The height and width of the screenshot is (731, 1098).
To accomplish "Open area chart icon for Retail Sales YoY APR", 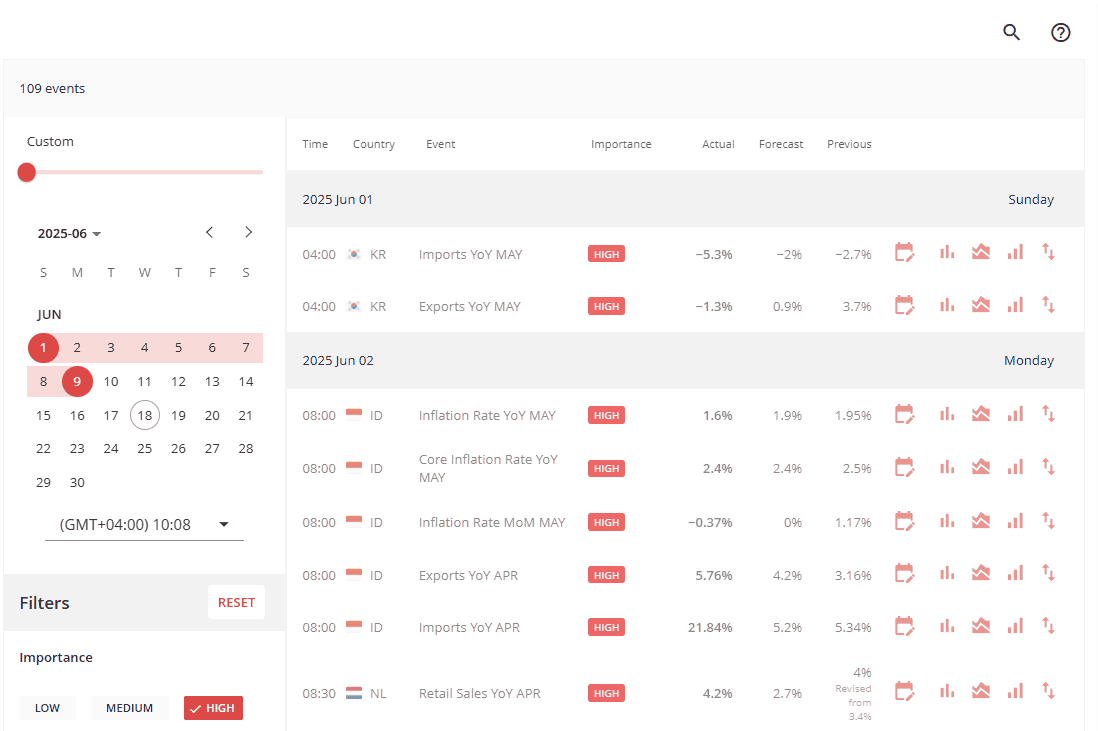I will click(981, 691).
